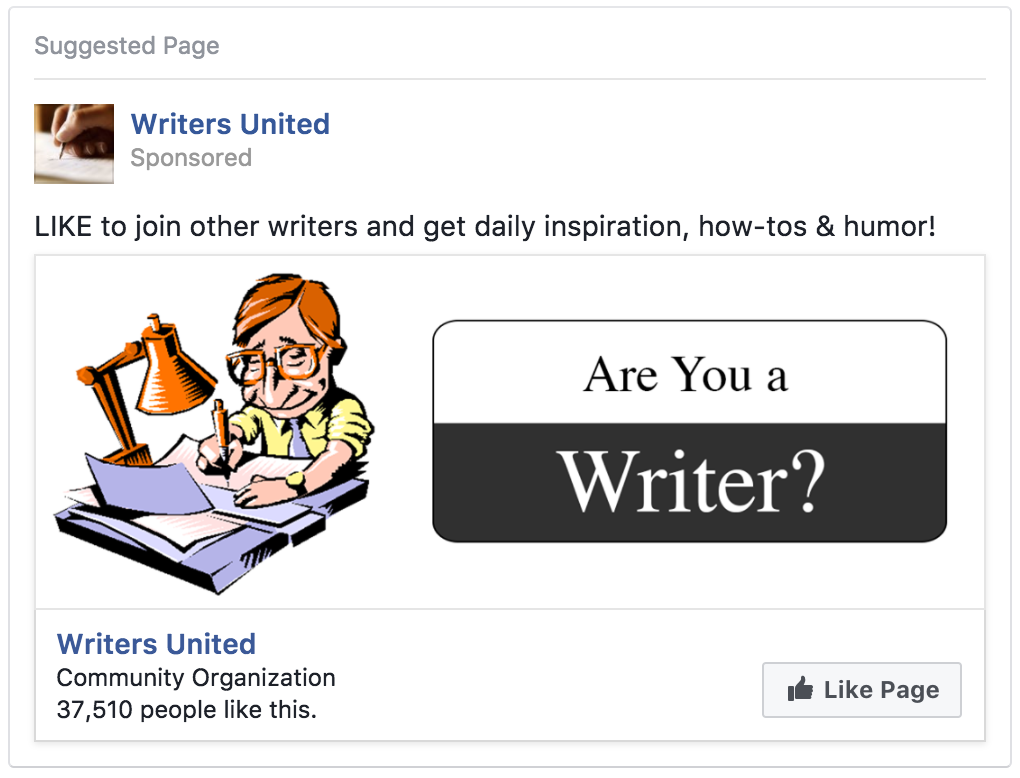Image resolution: width=1020 pixels, height=778 pixels.
Task: Click the "Like Page" text label
Action: pyautogui.click(x=881, y=690)
